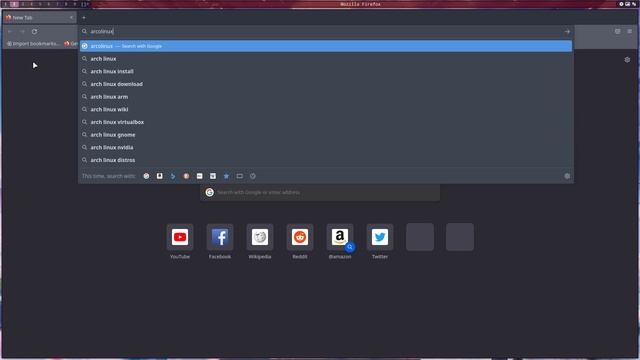Viewport: 640px width, 360px height.
Task: Search this time in History (clock)
Action: 253,176
